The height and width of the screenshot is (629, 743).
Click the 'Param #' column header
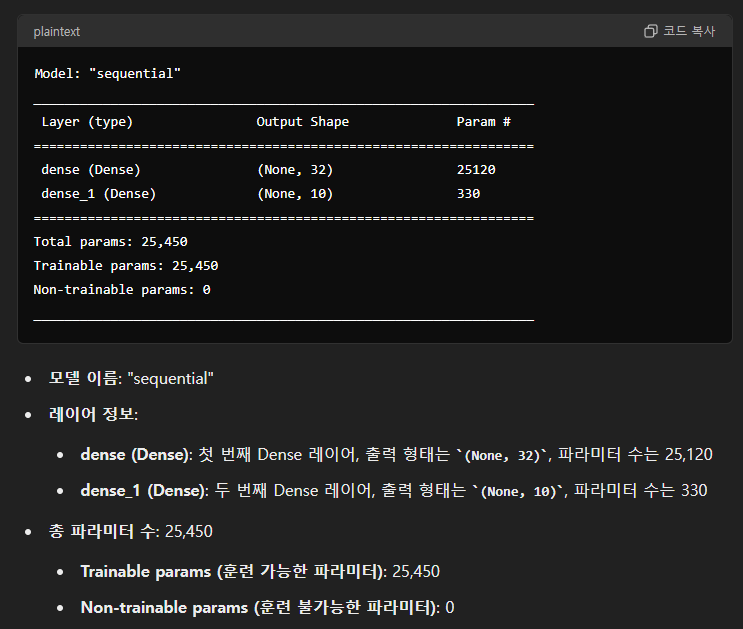[484, 122]
